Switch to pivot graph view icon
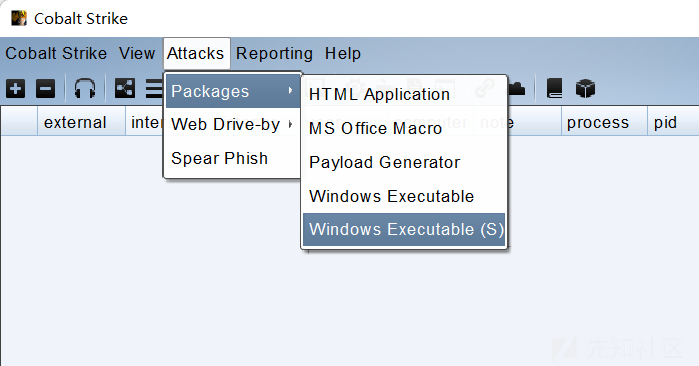The height and width of the screenshot is (366, 699). point(125,88)
